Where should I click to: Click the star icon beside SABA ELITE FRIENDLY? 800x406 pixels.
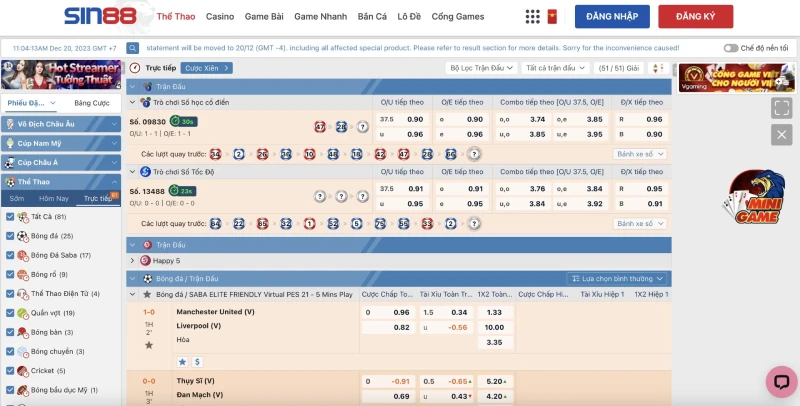click(x=147, y=294)
